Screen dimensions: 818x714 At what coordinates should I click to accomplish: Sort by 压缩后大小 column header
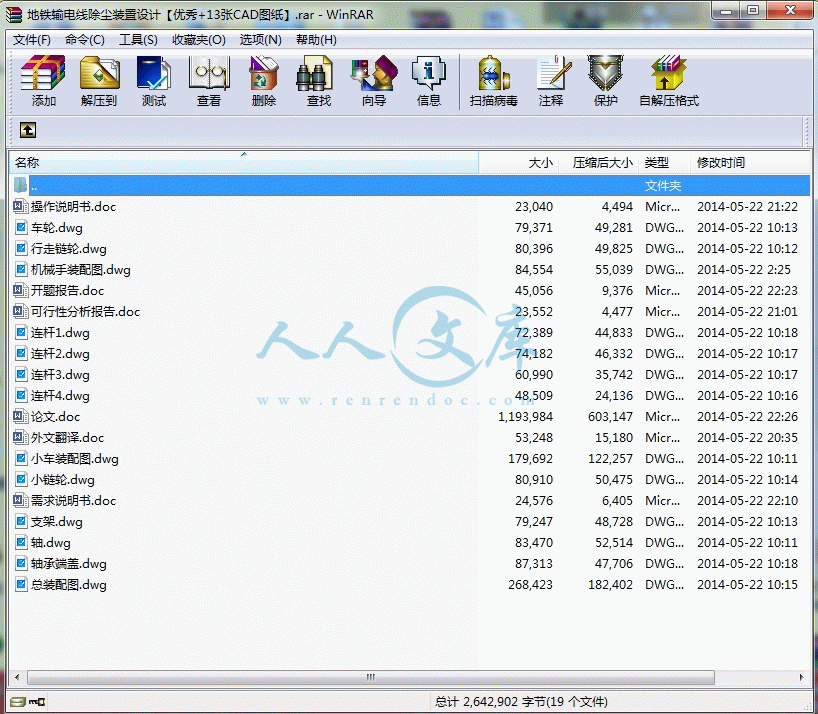pyautogui.click(x=598, y=163)
